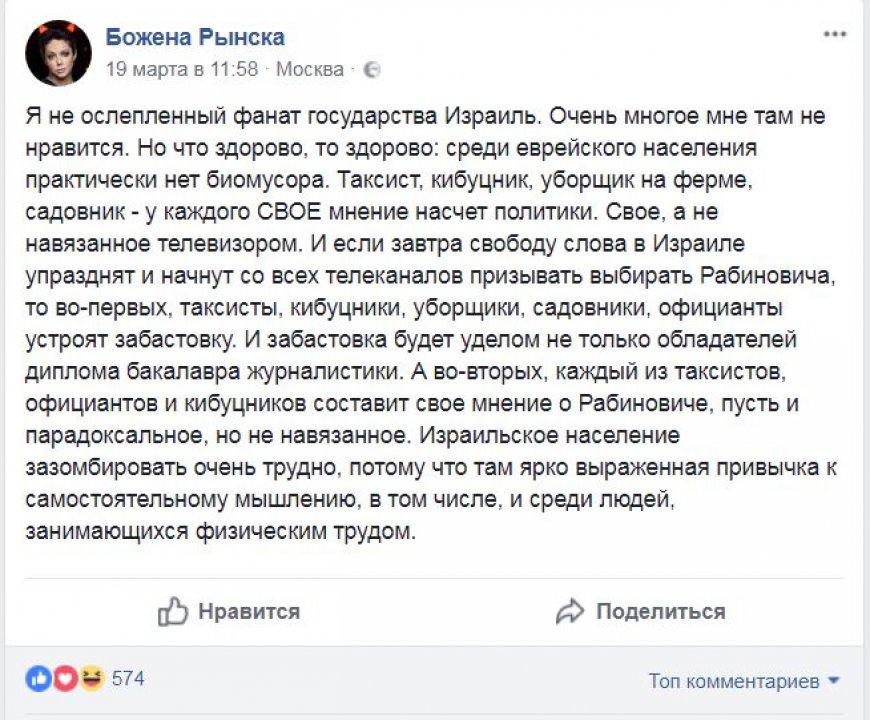Open the three-dots post options menu
This screenshot has height=720, width=870.
[x=834, y=35]
